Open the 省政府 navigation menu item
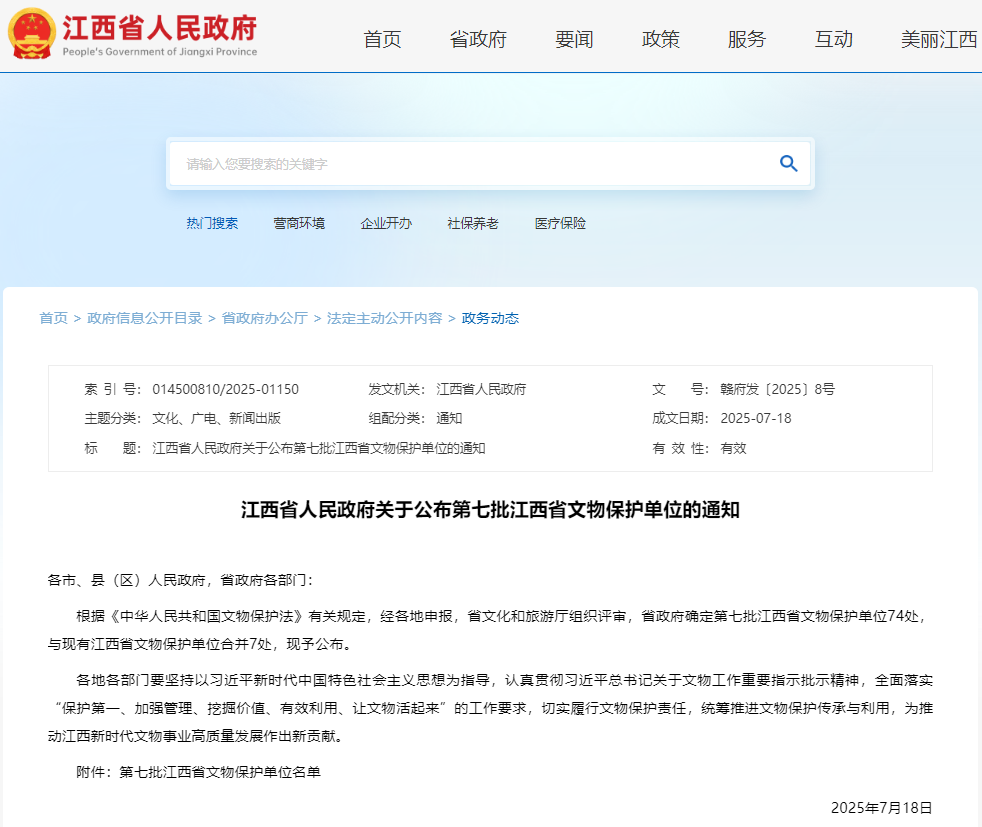This screenshot has height=827, width=982. [478, 39]
